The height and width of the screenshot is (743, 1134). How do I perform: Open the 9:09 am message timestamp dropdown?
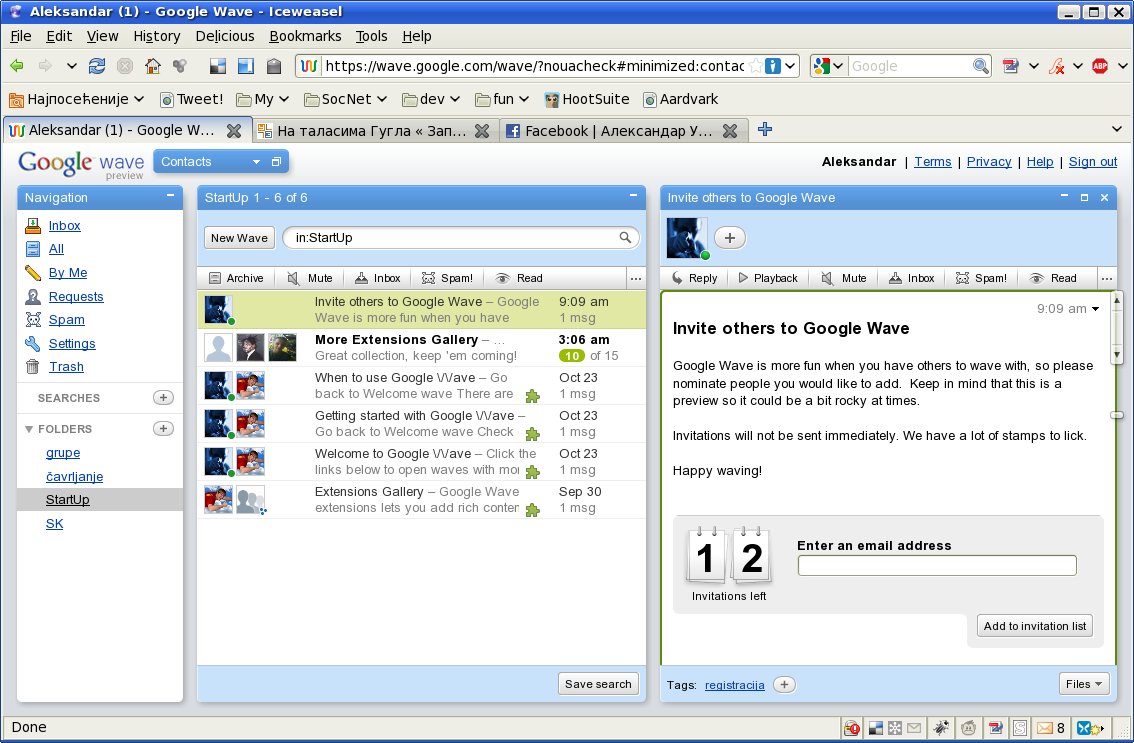pos(1096,309)
